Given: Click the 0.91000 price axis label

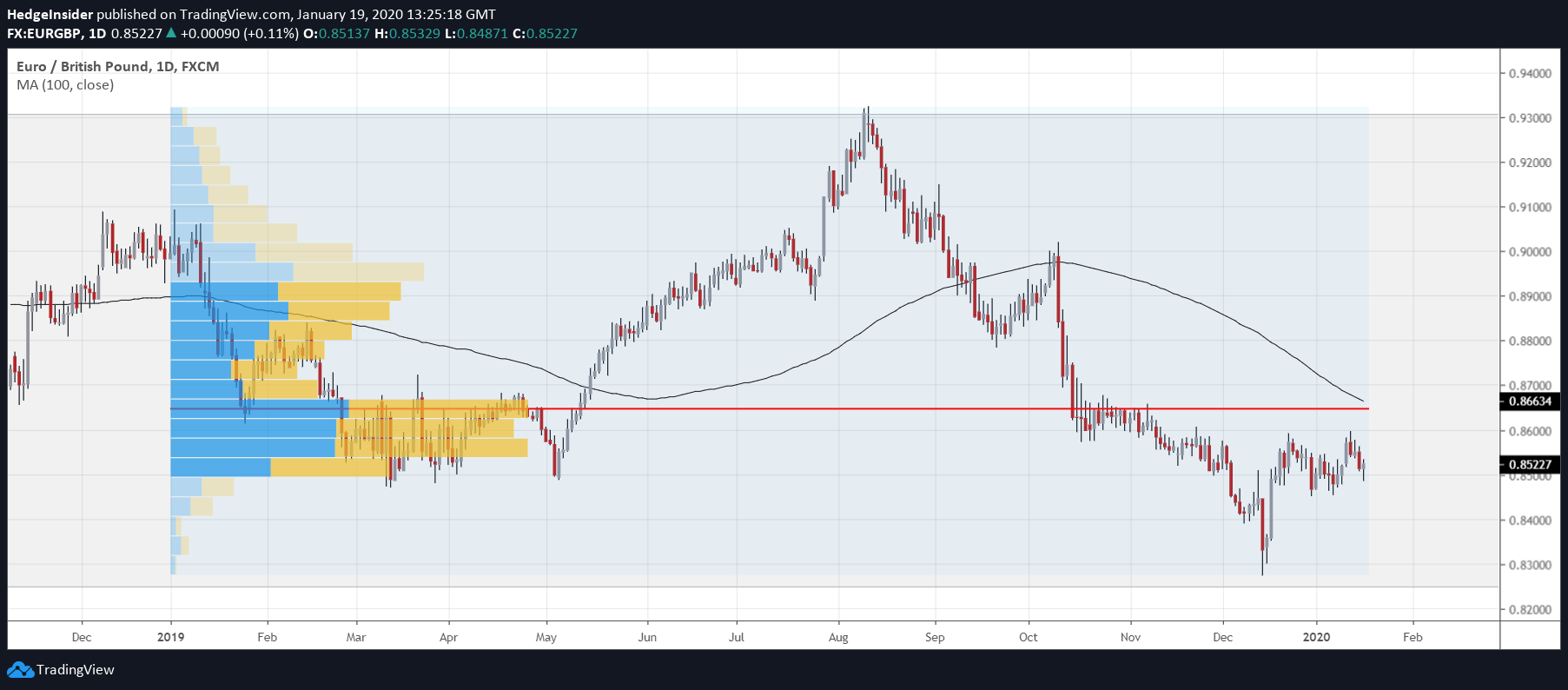Looking at the screenshot, I should [x=1530, y=208].
